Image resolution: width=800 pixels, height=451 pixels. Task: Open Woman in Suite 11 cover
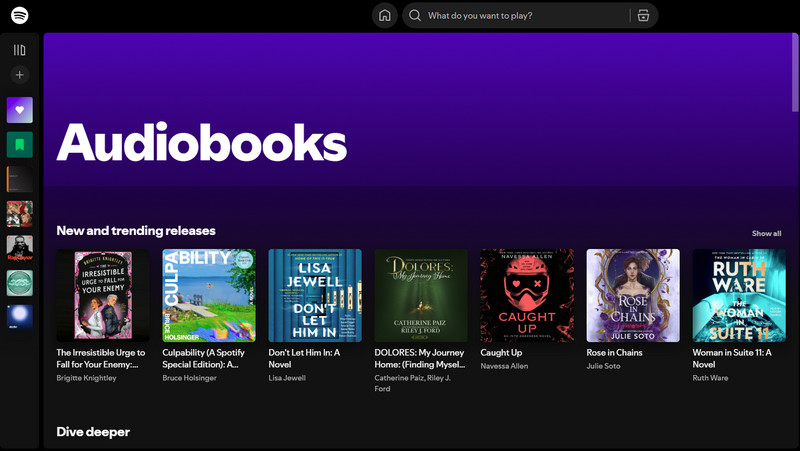tap(739, 295)
